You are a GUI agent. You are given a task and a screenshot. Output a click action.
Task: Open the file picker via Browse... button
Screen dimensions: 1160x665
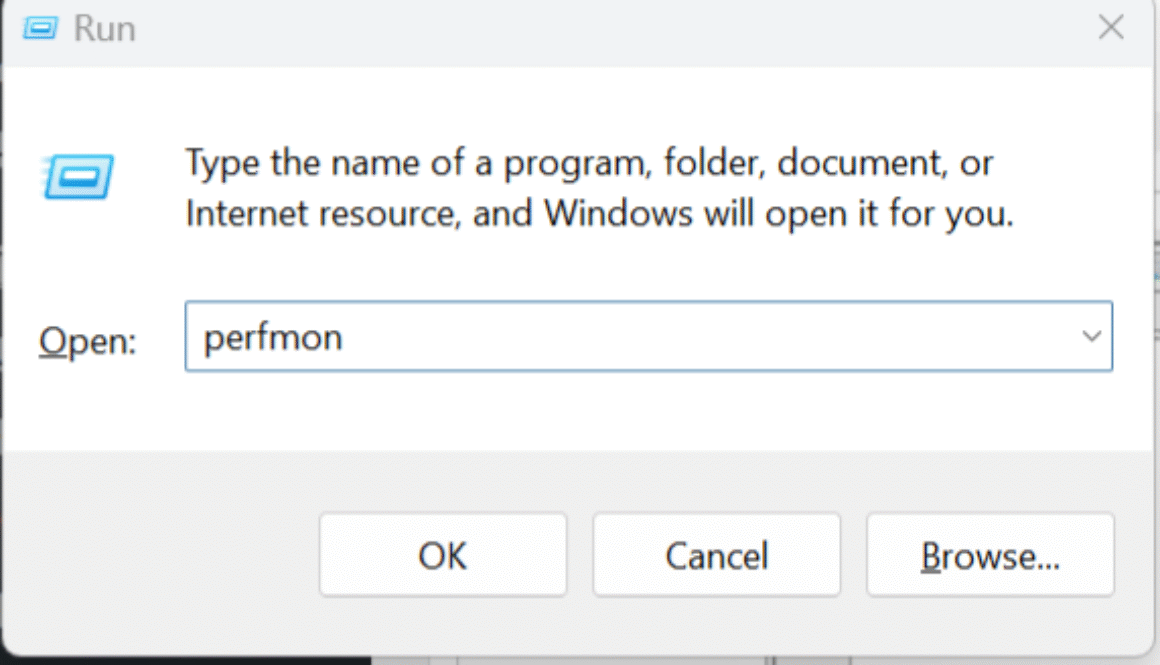tap(989, 555)
